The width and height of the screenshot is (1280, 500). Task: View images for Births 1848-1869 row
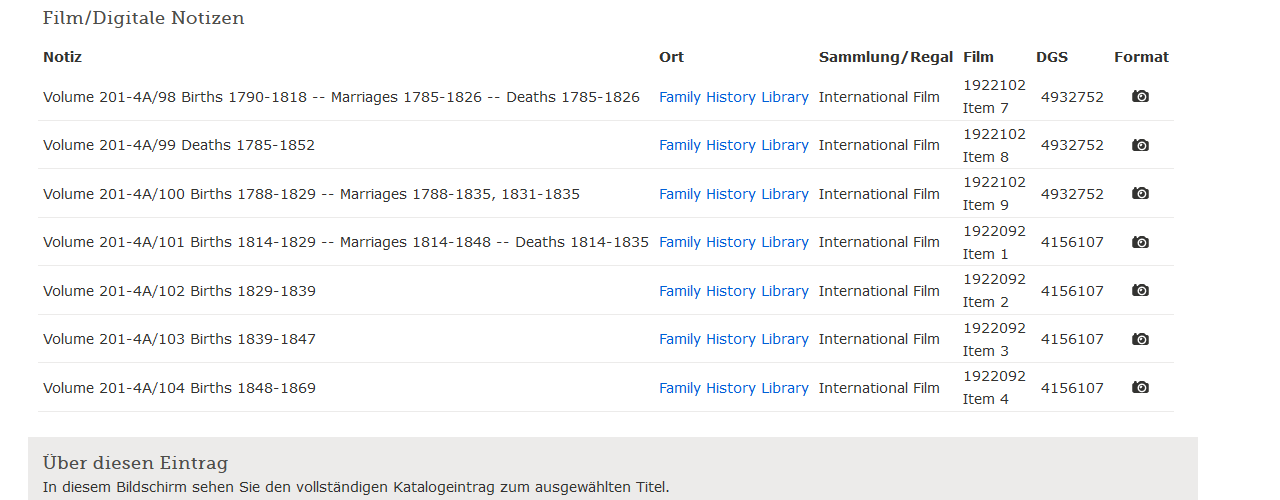[1140, 388]
